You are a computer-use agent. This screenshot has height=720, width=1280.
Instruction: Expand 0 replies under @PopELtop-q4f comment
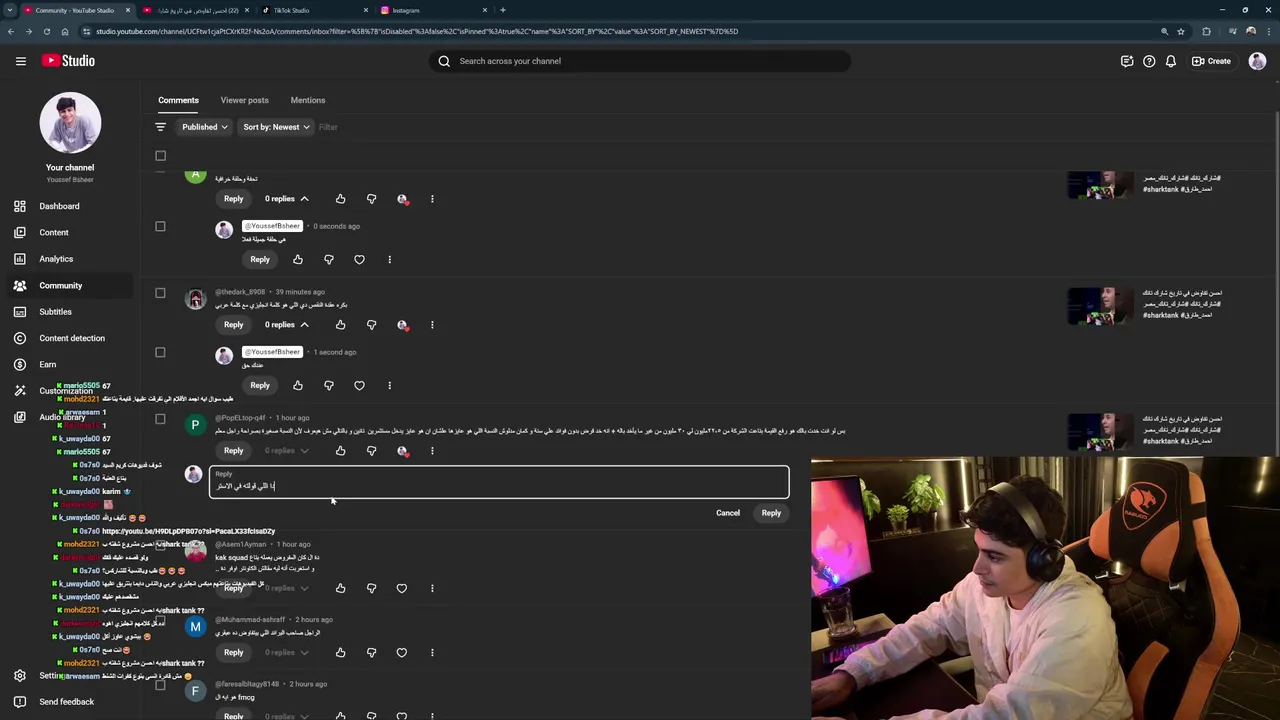287,451
